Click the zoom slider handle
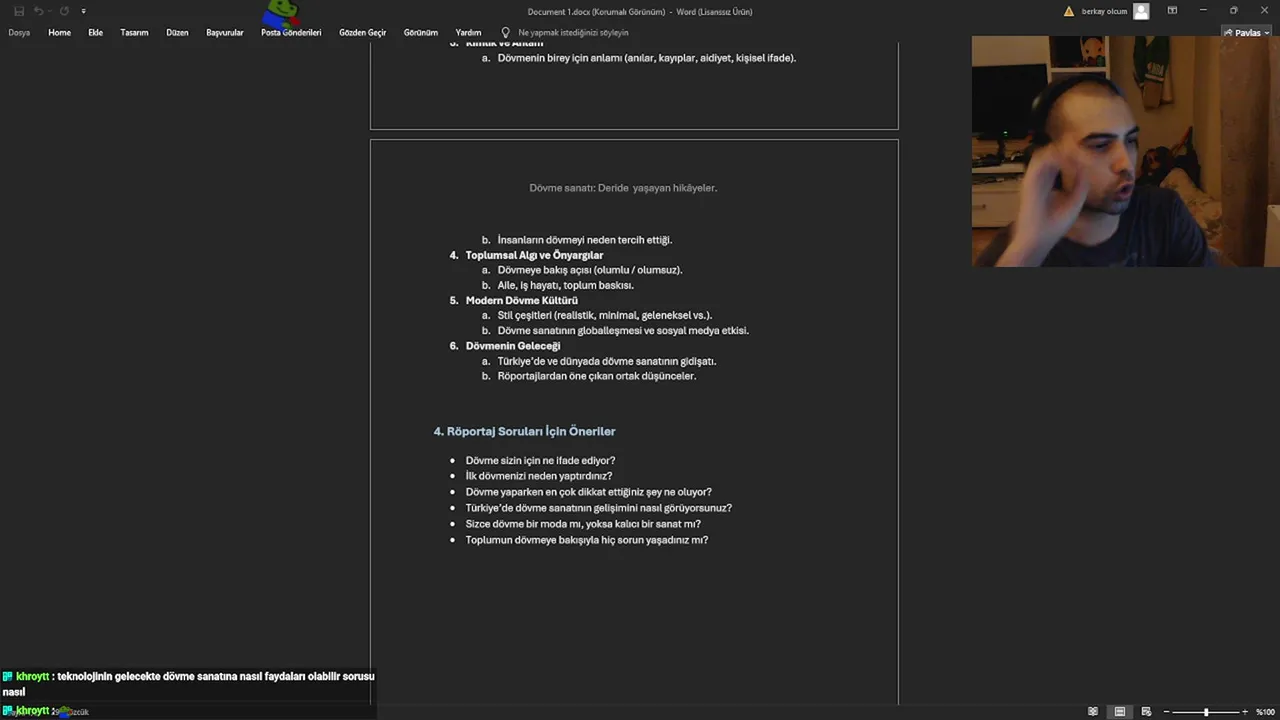 click(1206, 711)
